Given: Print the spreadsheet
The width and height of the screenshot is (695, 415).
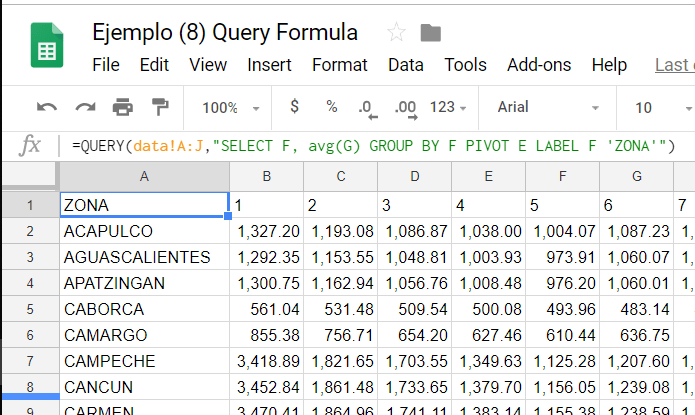Looking at the screenshot, I should point(123,107).
